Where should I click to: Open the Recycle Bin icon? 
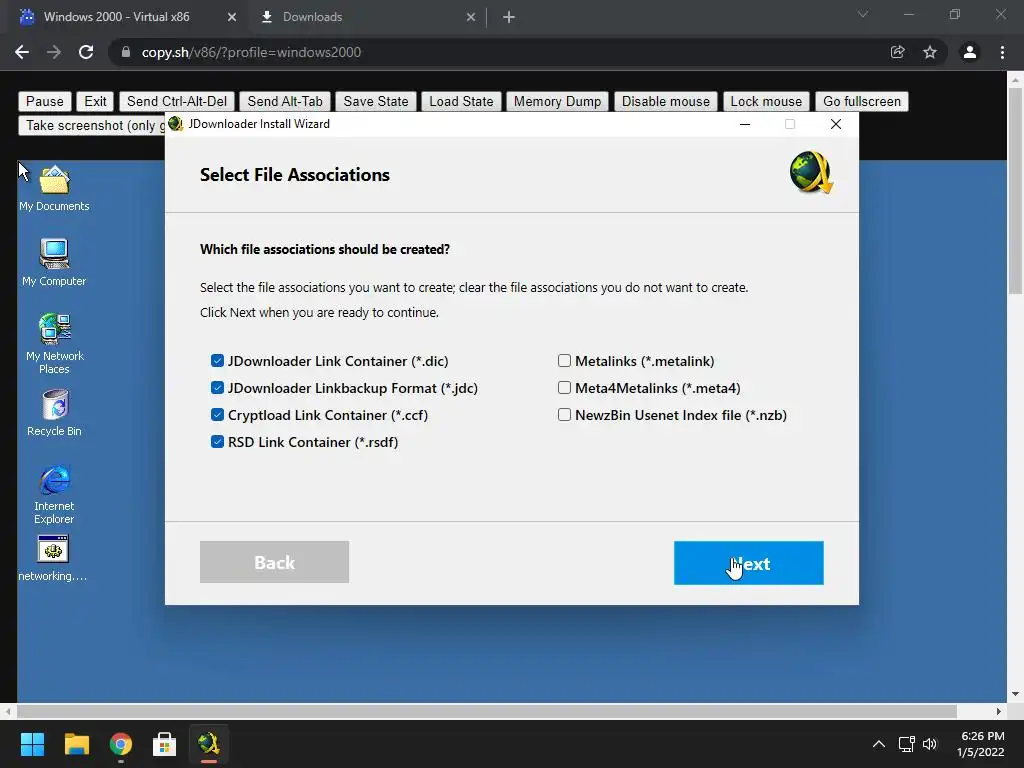(54, 413)
